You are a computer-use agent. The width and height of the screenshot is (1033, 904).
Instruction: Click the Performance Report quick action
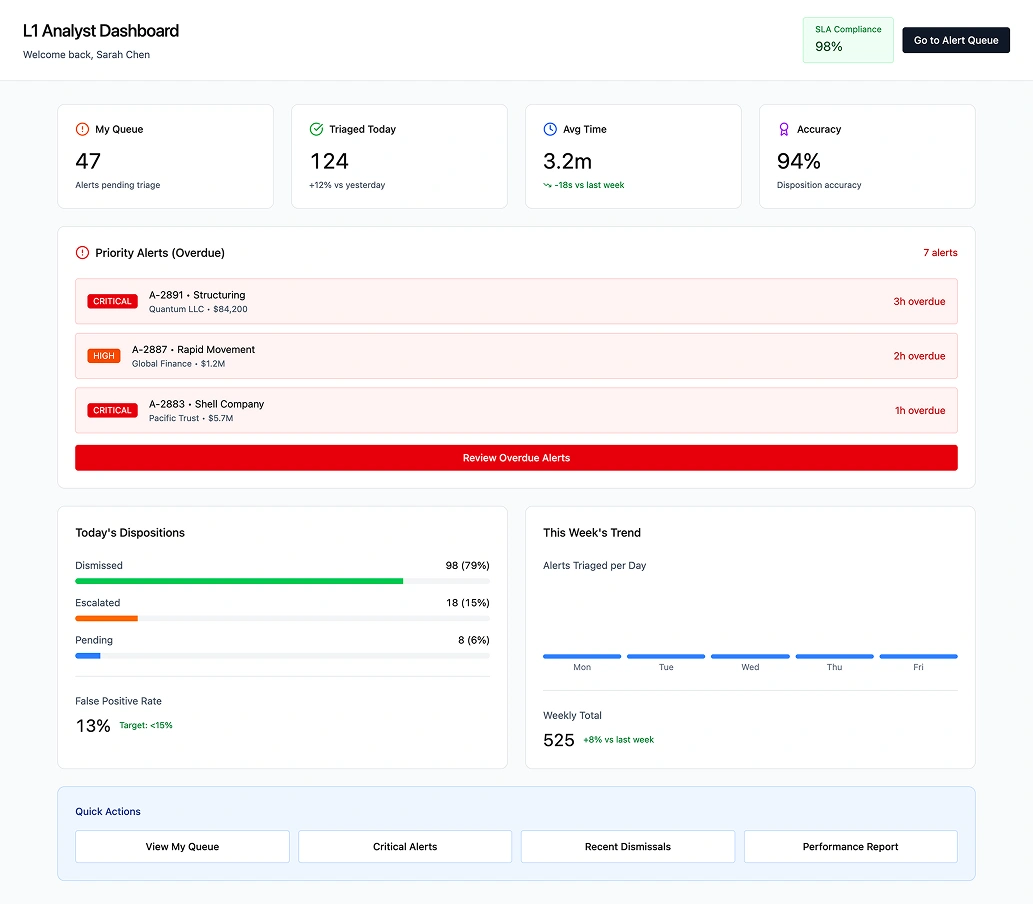850,846
